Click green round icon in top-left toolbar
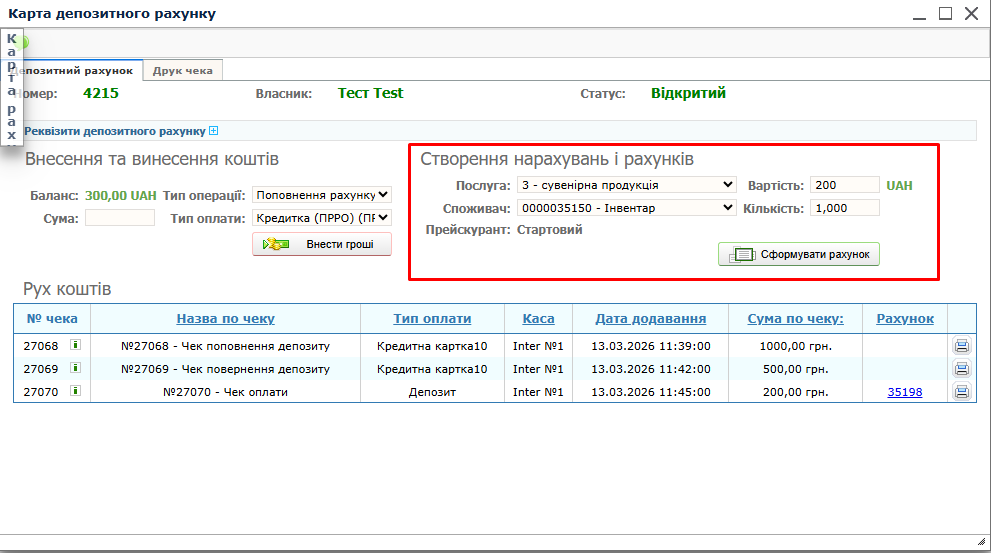This screenshot has height=553, width=991. click(23, 43)
